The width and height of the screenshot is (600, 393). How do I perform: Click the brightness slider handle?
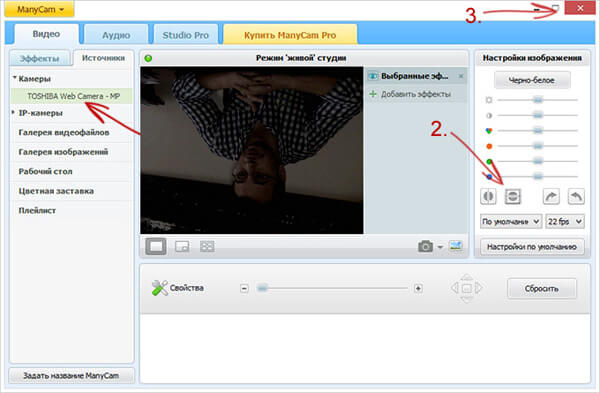point(538,100)
